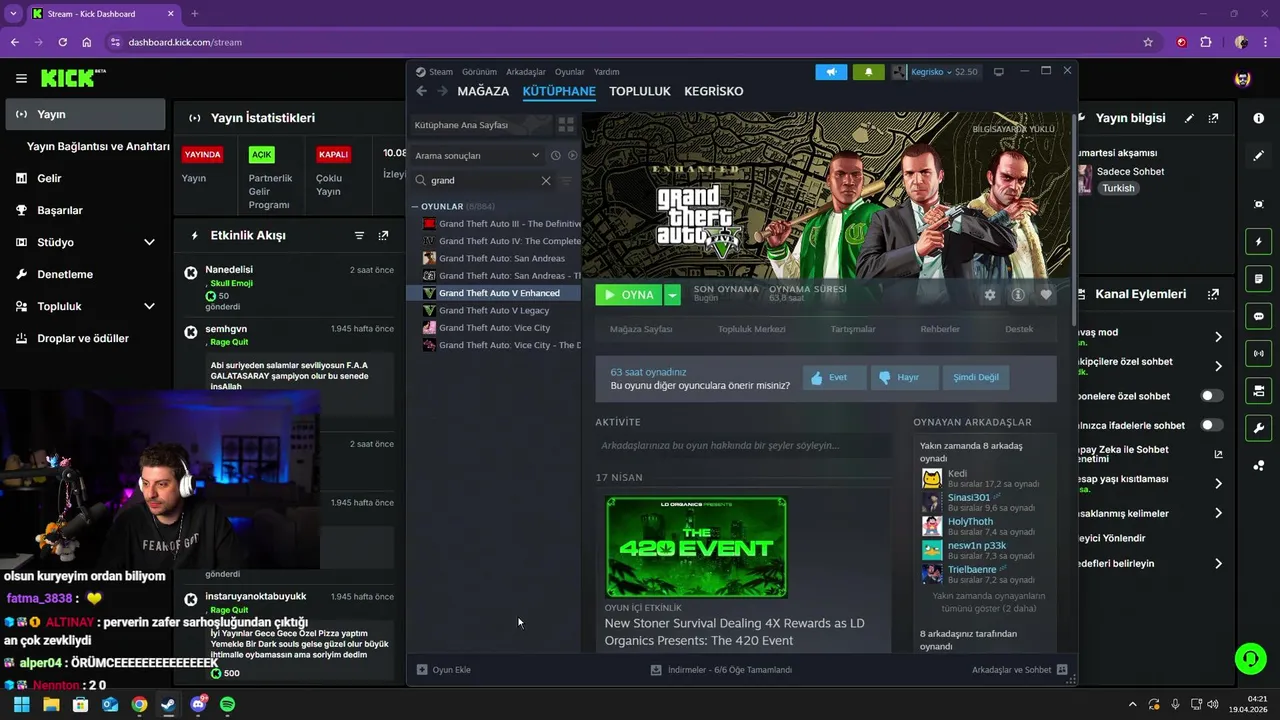Screen dimensions: 1280x720
Task: Collapse OYUNLAR section in library
Action: (415, 207)
